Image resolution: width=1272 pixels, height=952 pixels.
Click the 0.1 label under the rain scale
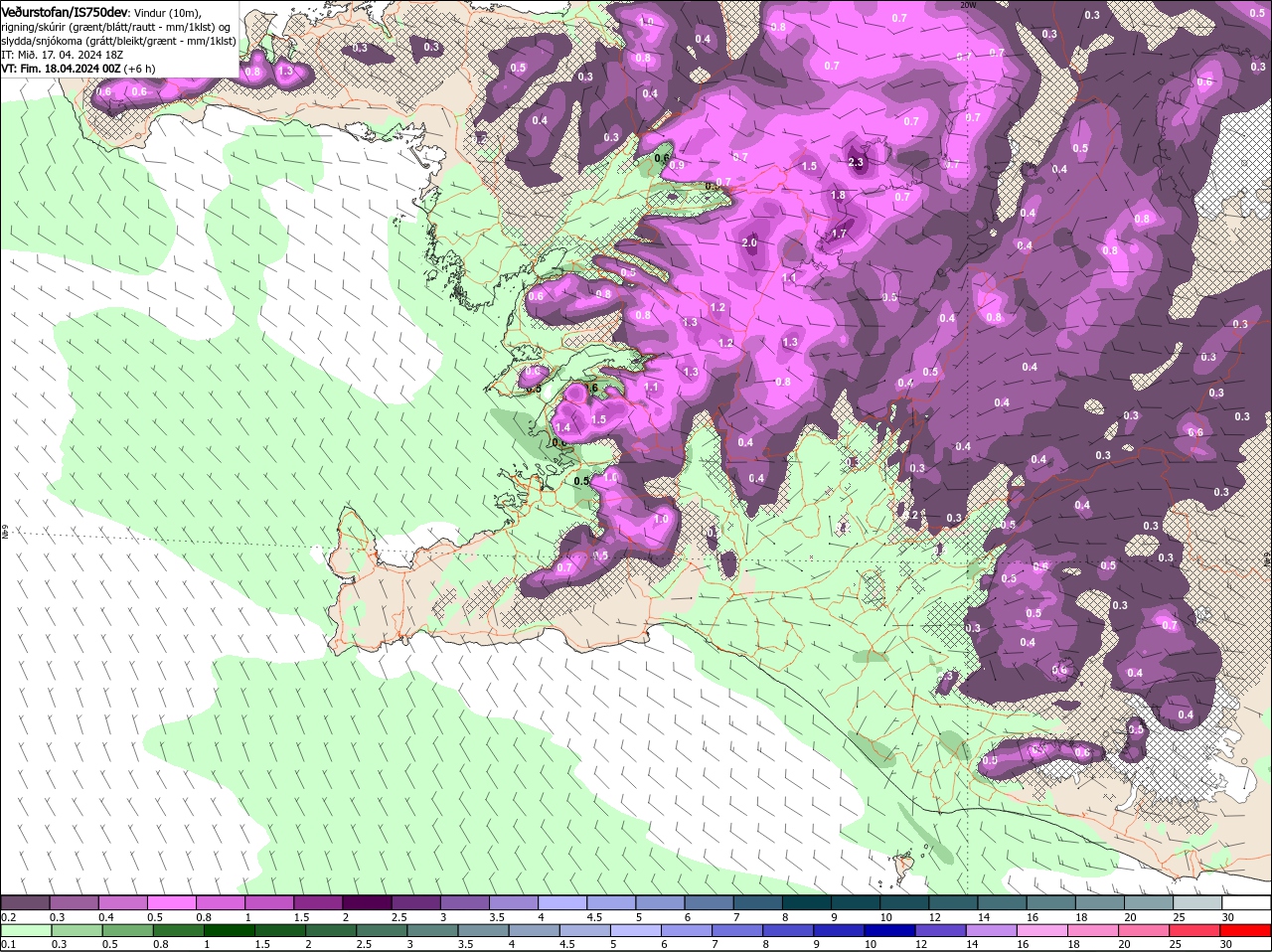point(8,944)
